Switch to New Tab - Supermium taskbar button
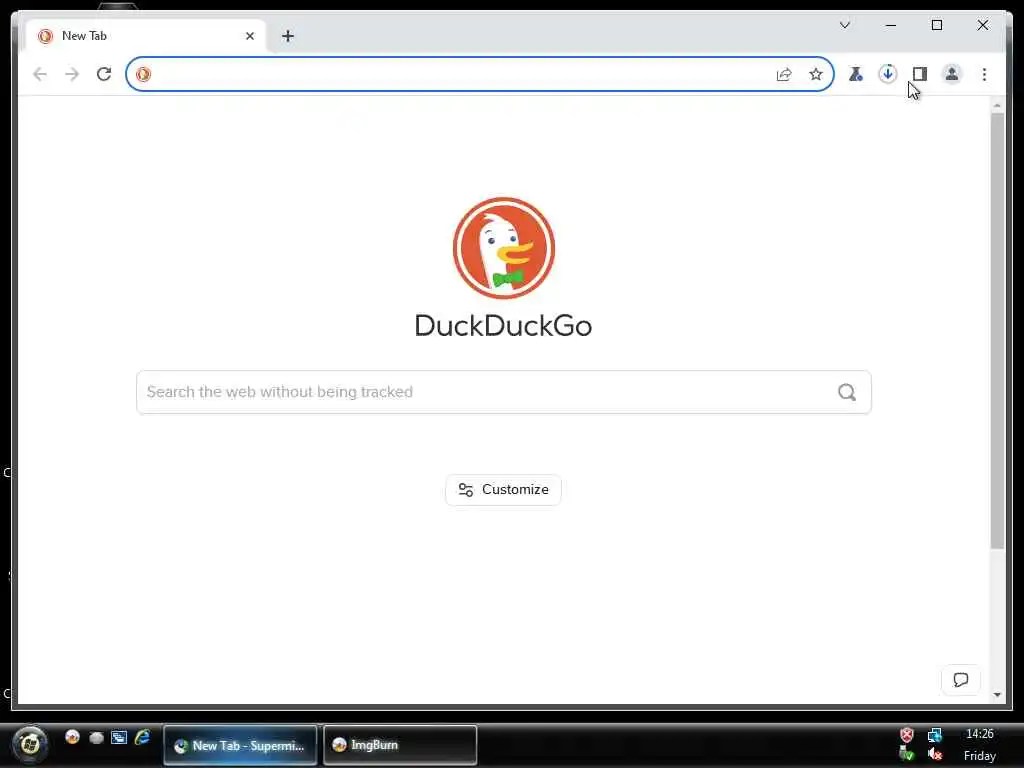 [x=240, y=745]
